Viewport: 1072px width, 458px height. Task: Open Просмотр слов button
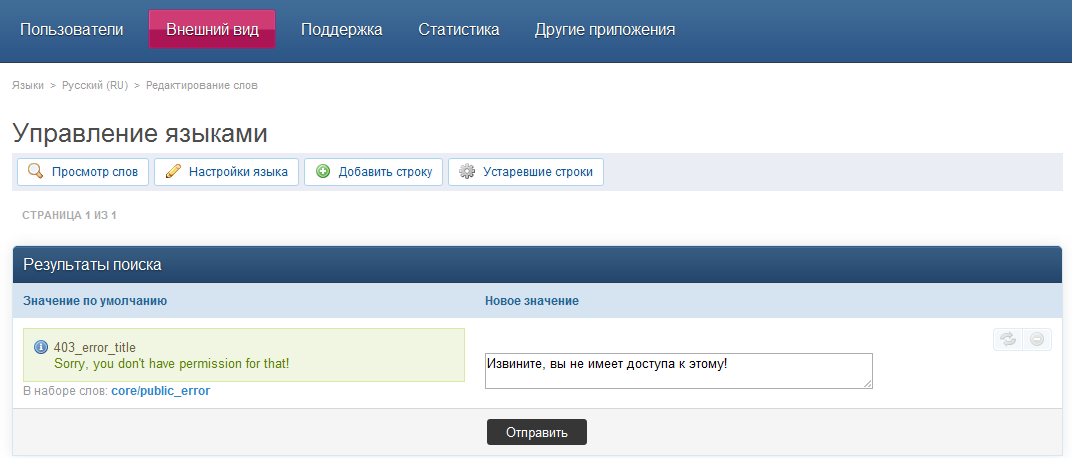(83, 172)
